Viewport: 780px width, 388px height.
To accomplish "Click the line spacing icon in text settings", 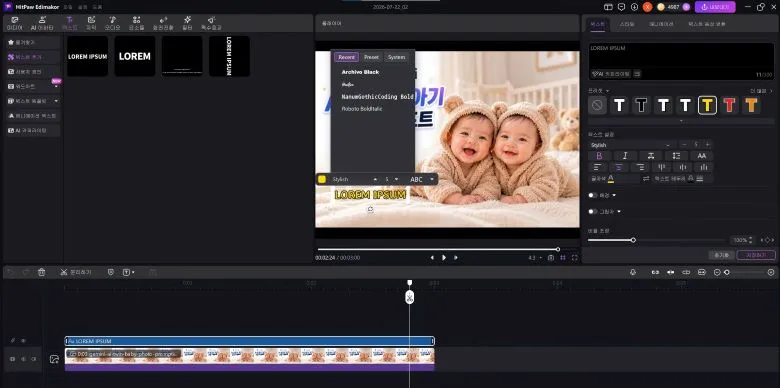I will click(x=677, y=156).
